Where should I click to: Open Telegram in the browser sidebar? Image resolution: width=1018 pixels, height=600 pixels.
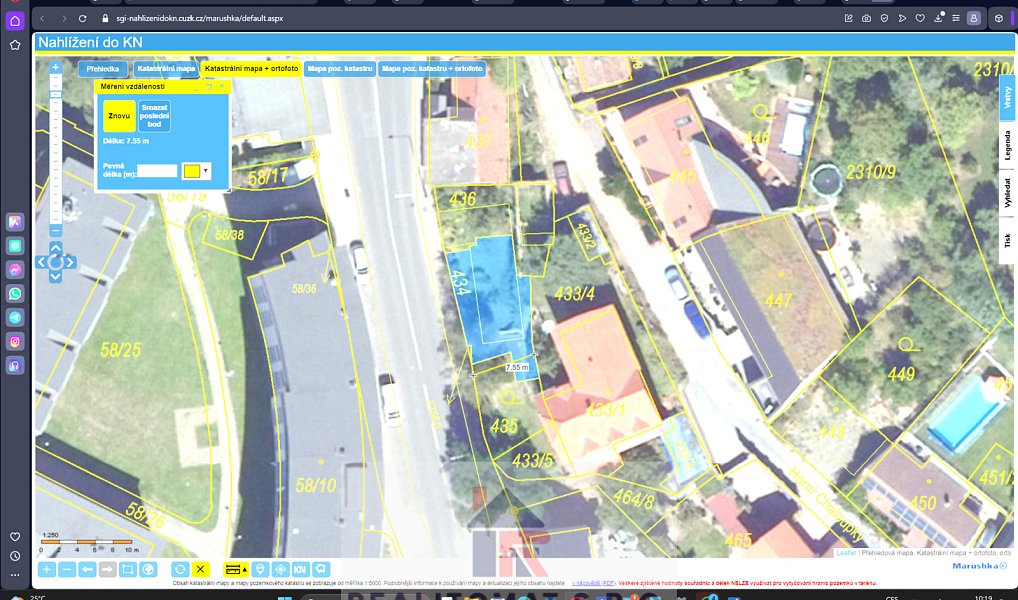coord(15,318)
